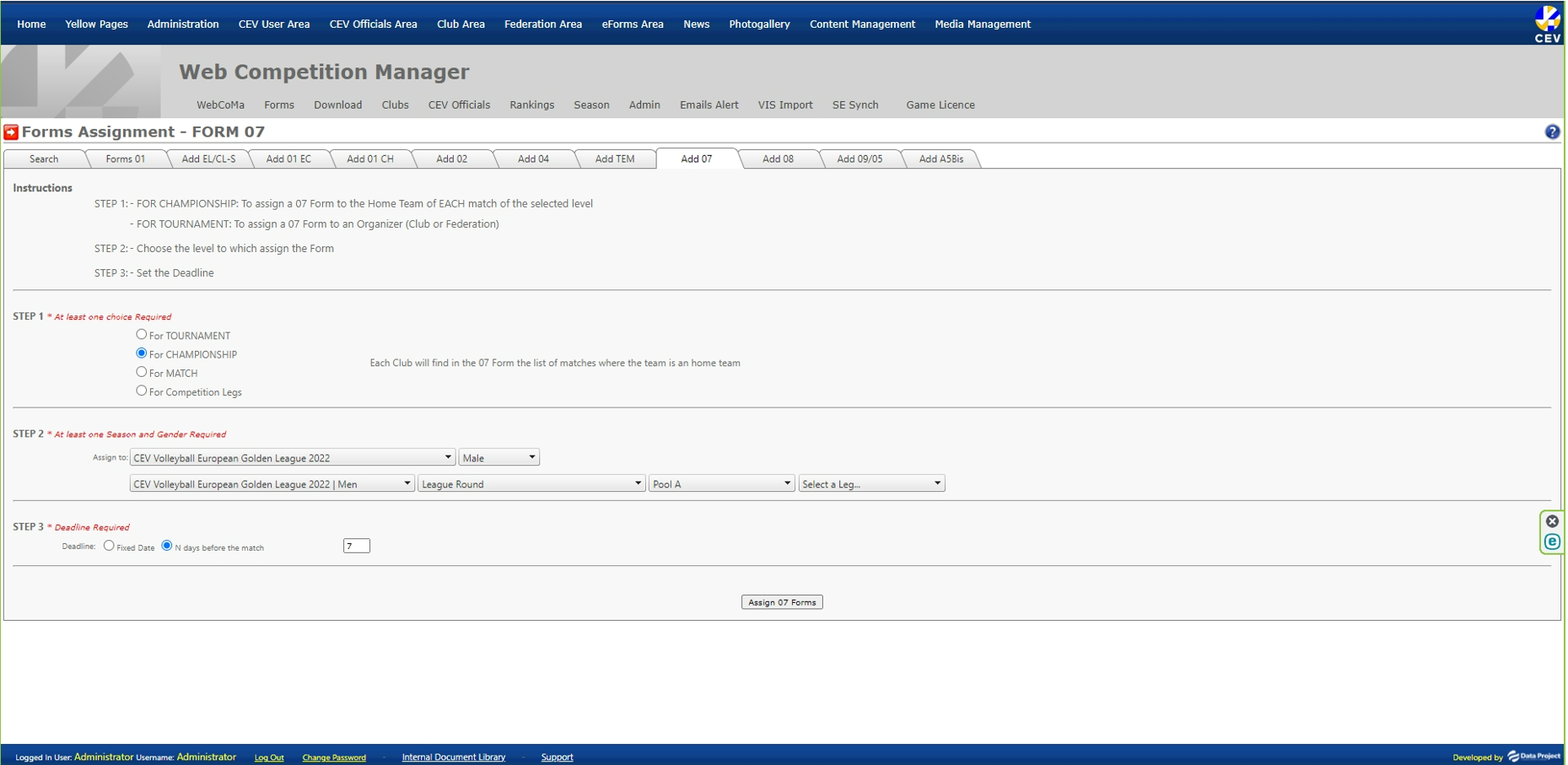Open the Administration menu
The width and height of the screenshot is (1568, 765).
coord(183,24)
